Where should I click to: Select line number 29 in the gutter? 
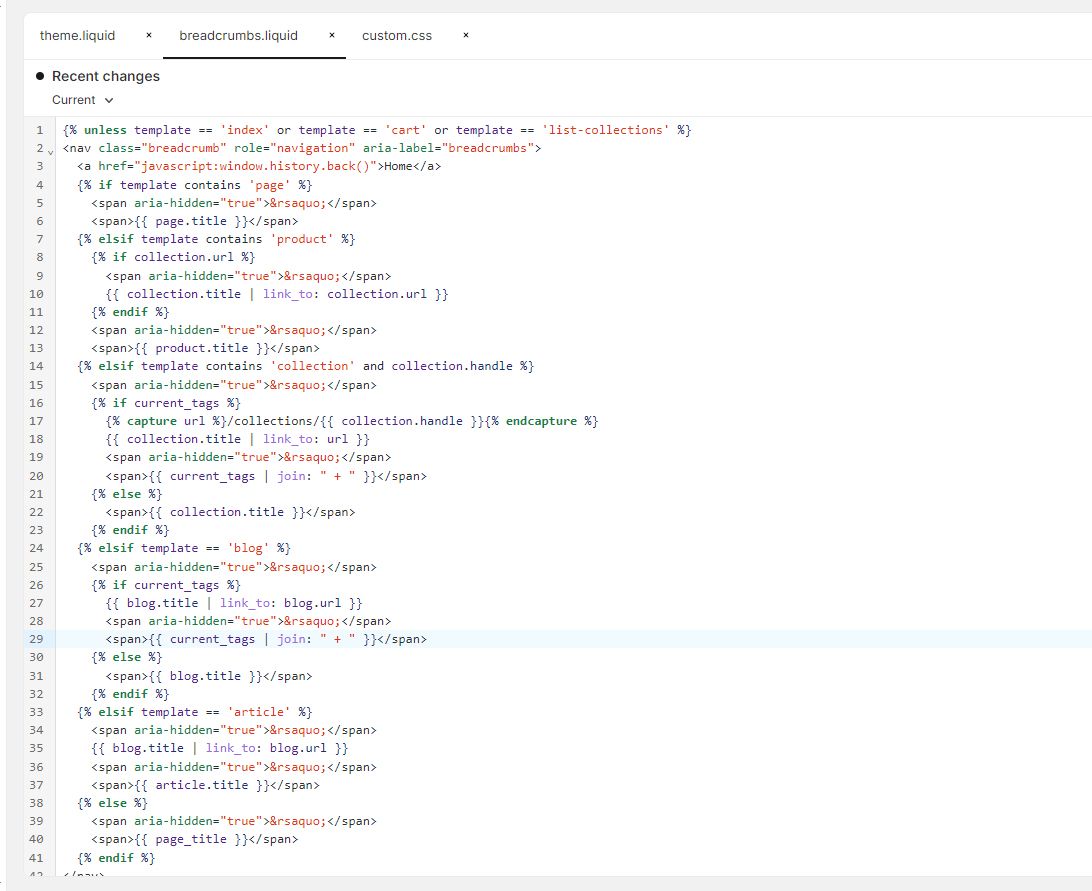click(36, 639)
